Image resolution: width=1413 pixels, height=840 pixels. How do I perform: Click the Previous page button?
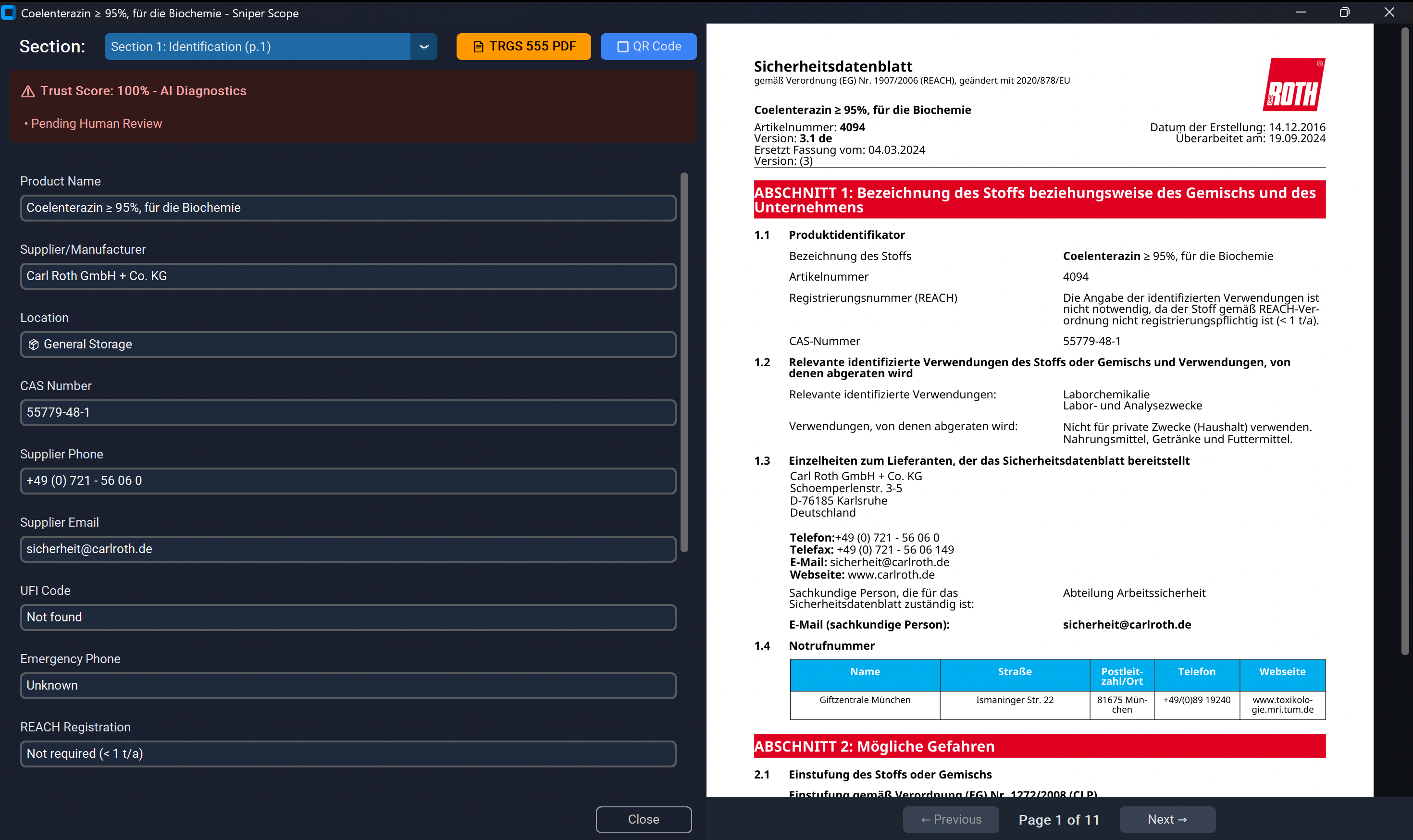[x=951, y=819]
